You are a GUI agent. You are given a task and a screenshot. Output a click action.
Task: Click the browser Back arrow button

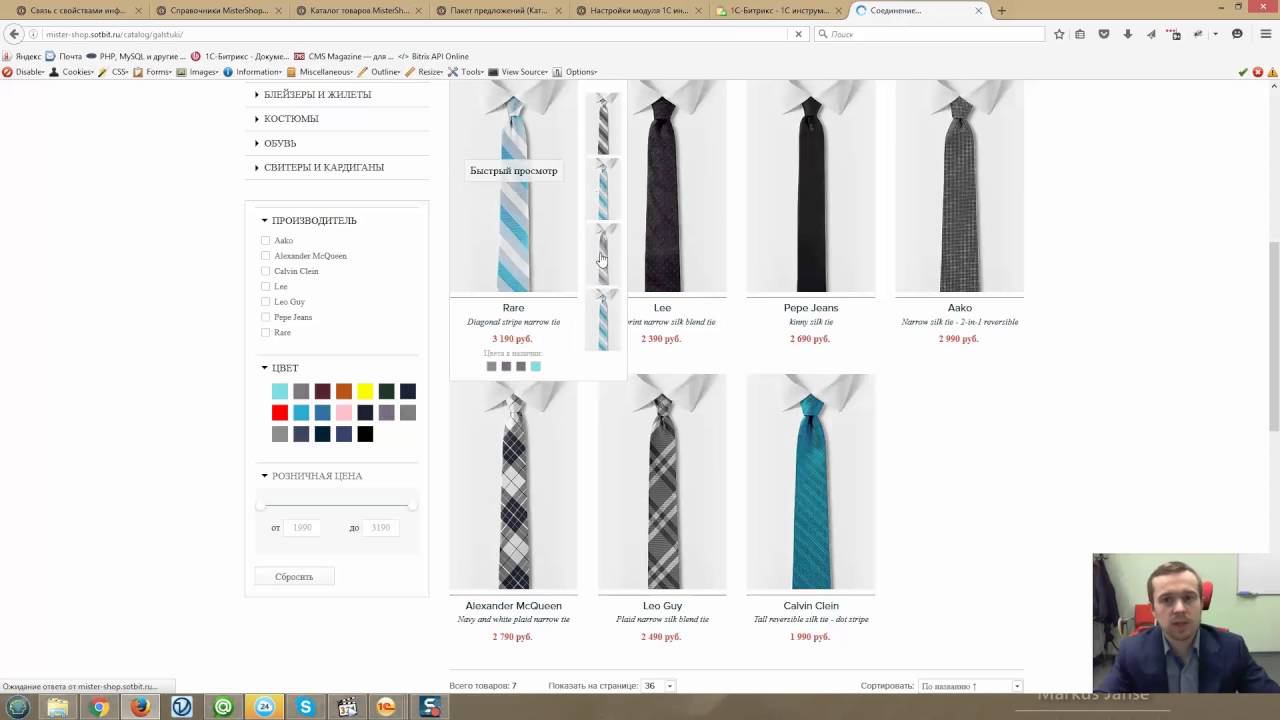[14, 34]
